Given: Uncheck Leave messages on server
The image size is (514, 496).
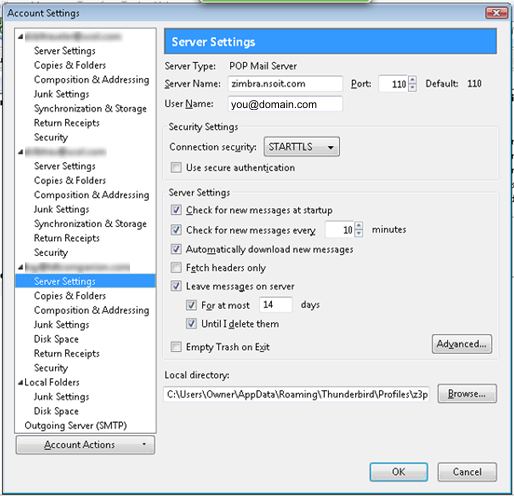Looking at the screenshot, I should tap(176, 286).
